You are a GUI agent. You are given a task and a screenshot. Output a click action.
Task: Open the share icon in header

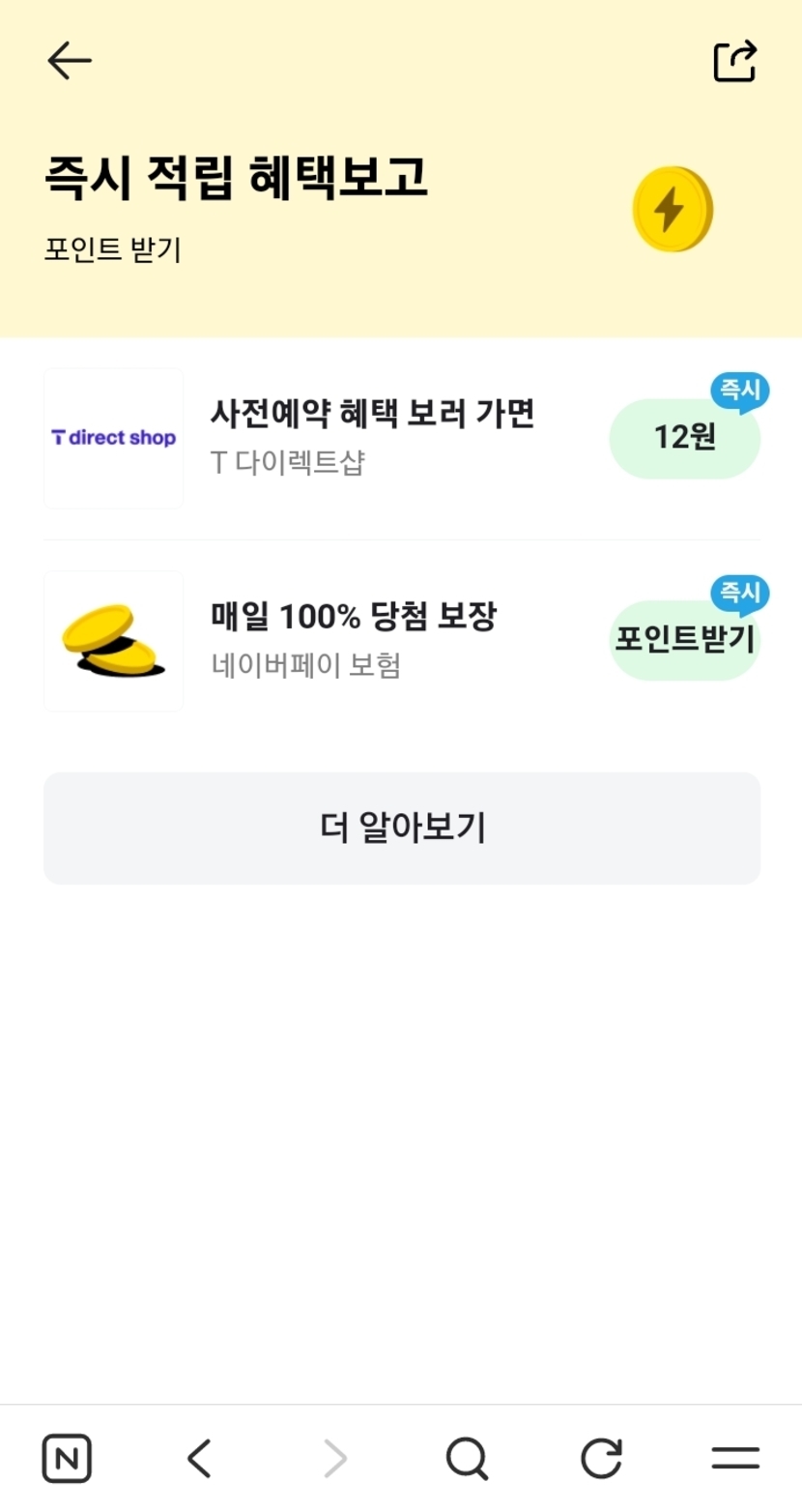pyautogui.click(x=734, y=61)
